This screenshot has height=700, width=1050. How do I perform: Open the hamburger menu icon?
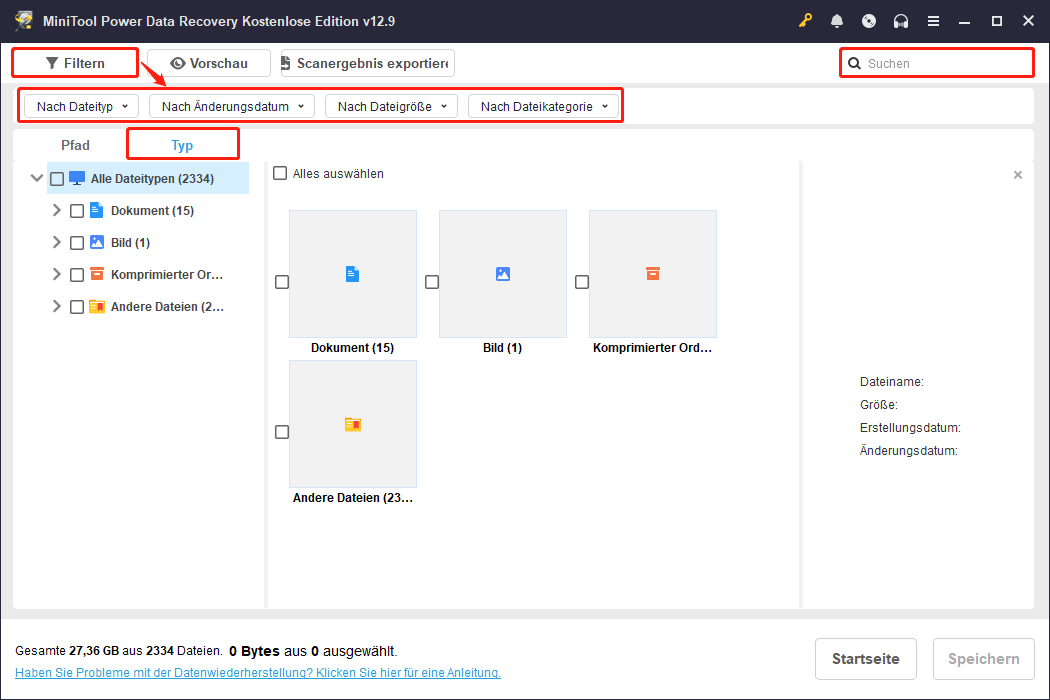tap(933, 21)
